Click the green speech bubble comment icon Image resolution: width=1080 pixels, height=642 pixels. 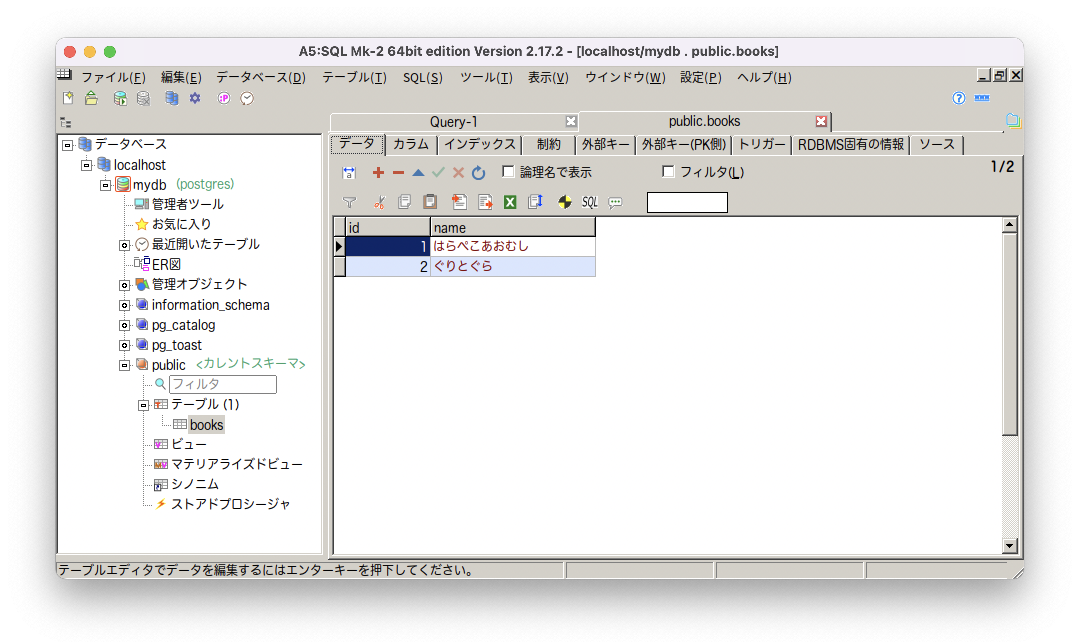click(x=615, y=202)
